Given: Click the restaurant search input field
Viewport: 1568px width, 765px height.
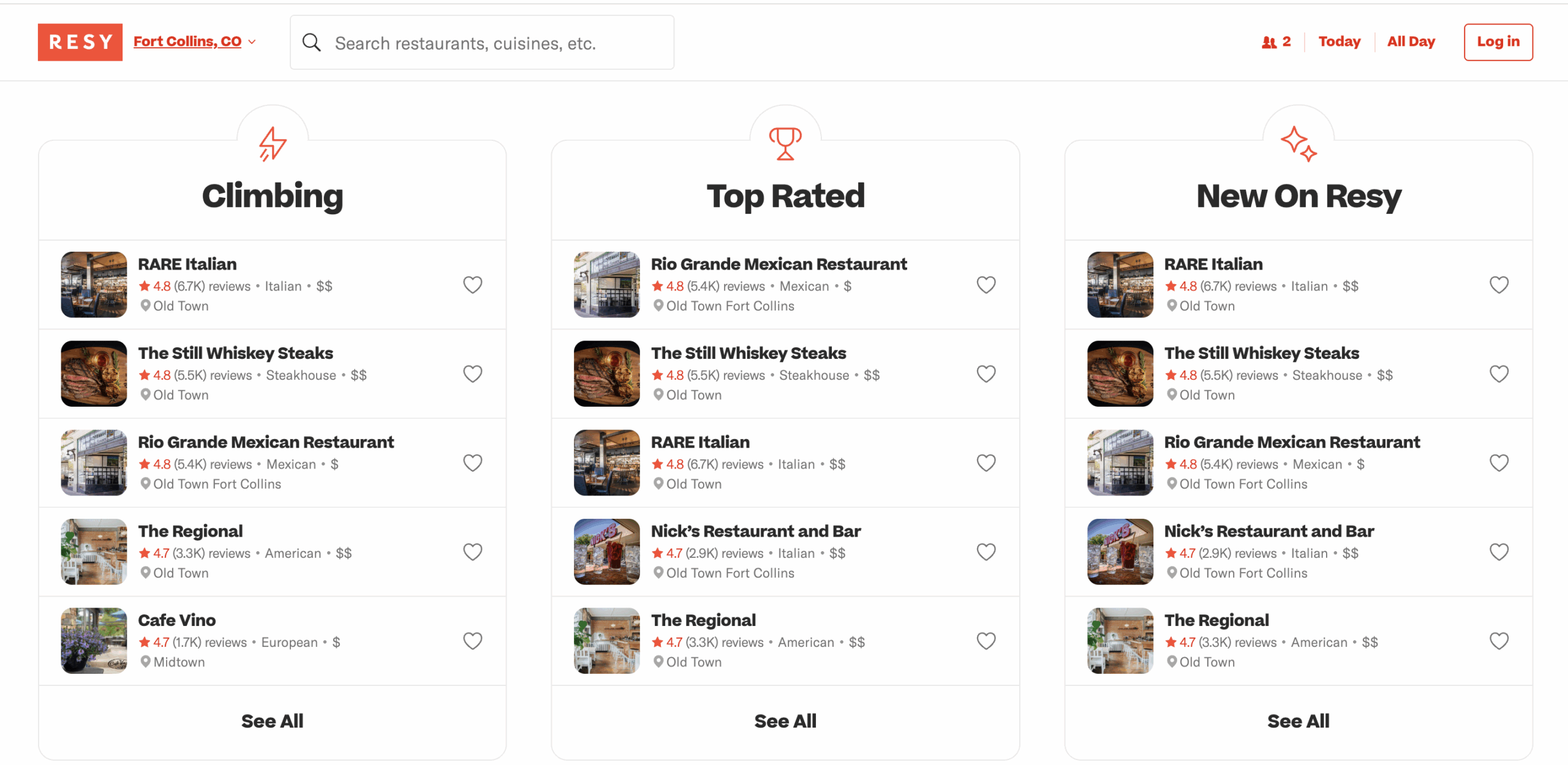Looking at the screenshot, I should (x=482, y=42).
